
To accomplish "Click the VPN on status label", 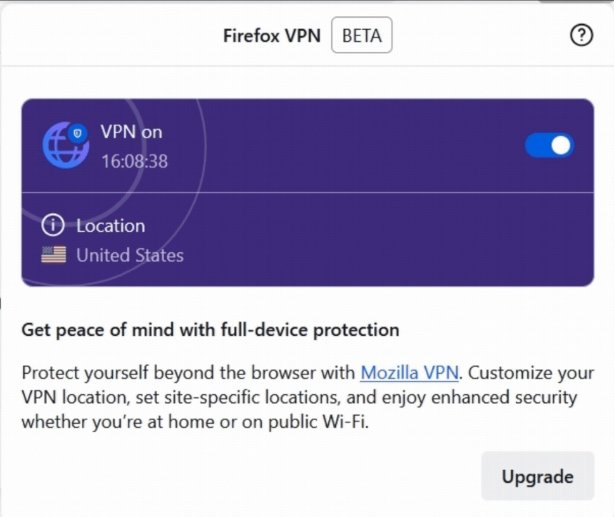I will pos(131,132).
